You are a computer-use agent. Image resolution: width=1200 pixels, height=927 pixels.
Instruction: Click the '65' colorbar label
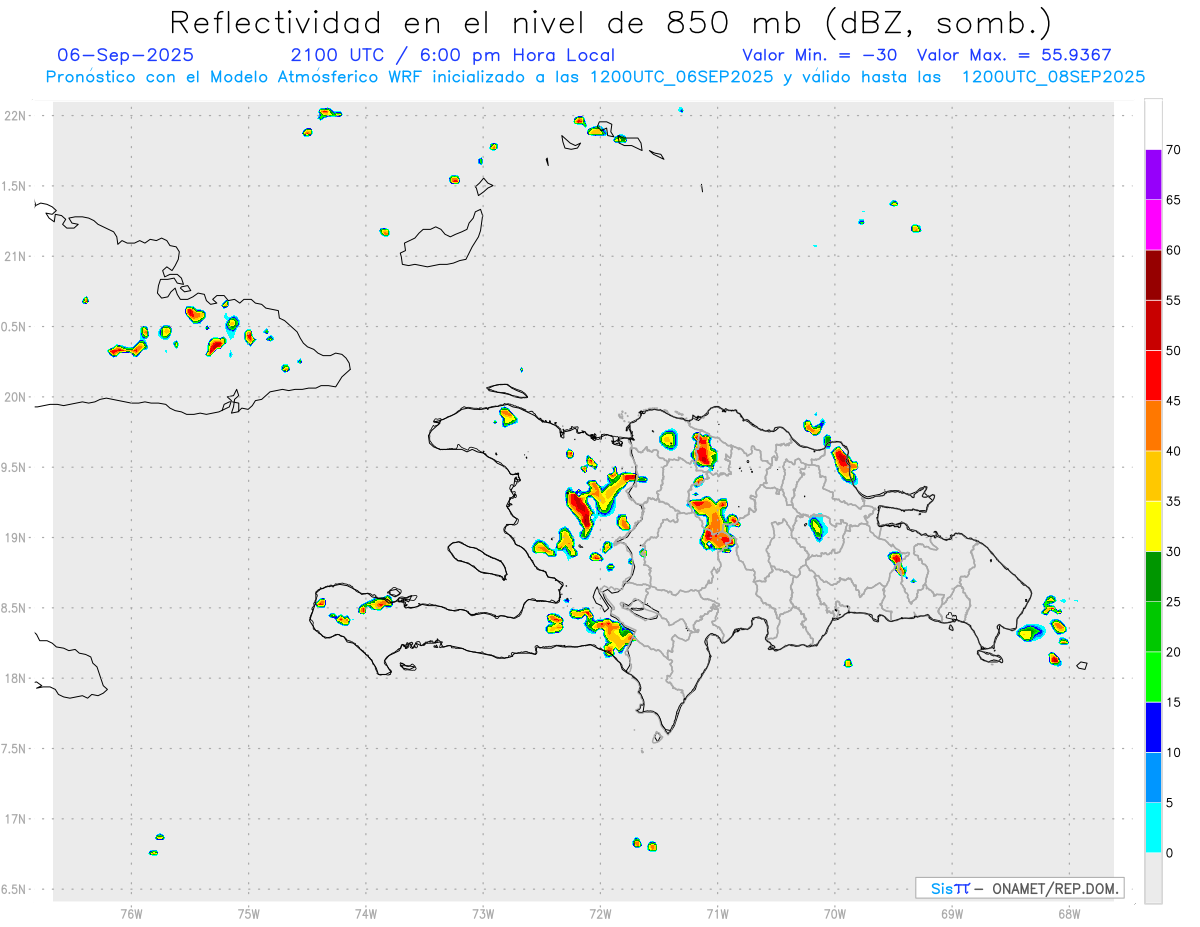[1174, 200]
